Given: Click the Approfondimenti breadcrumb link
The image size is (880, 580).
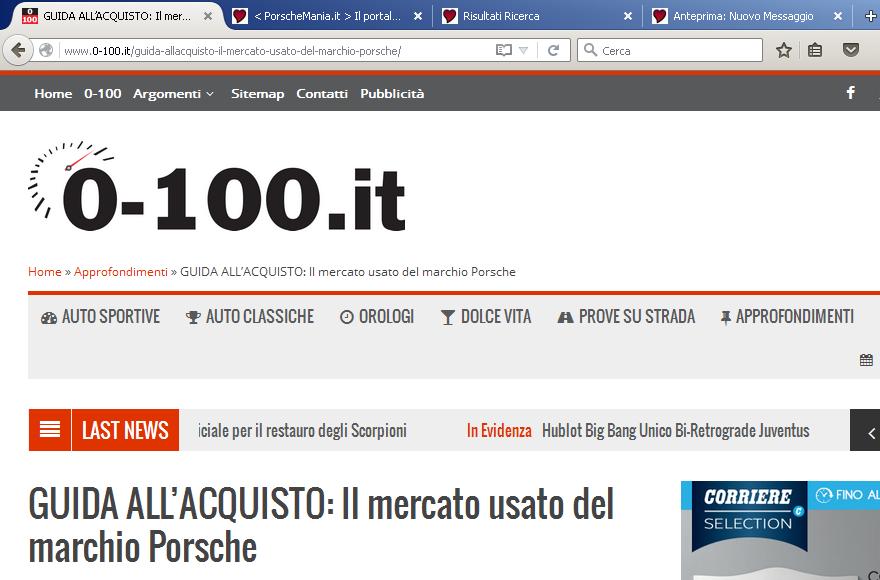Looking at the screenshot, I should 121,272.
